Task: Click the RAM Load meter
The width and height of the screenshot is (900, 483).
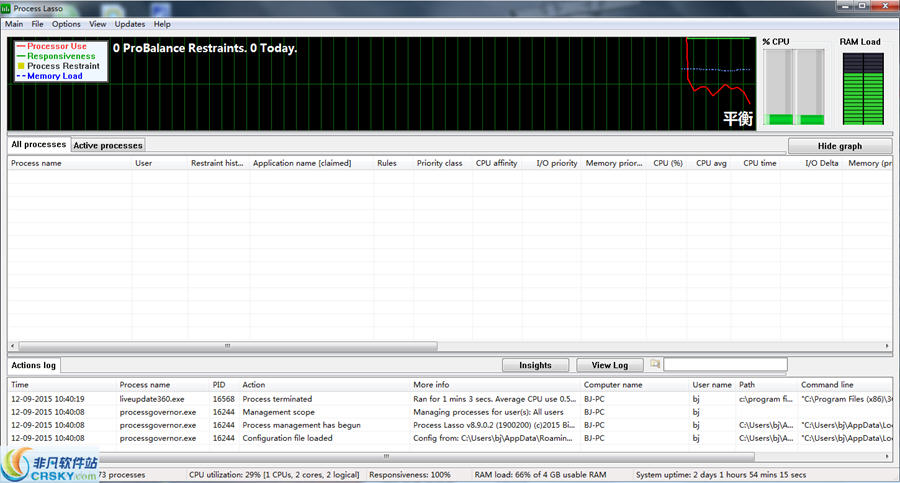Action: click(x=863, y=88)
